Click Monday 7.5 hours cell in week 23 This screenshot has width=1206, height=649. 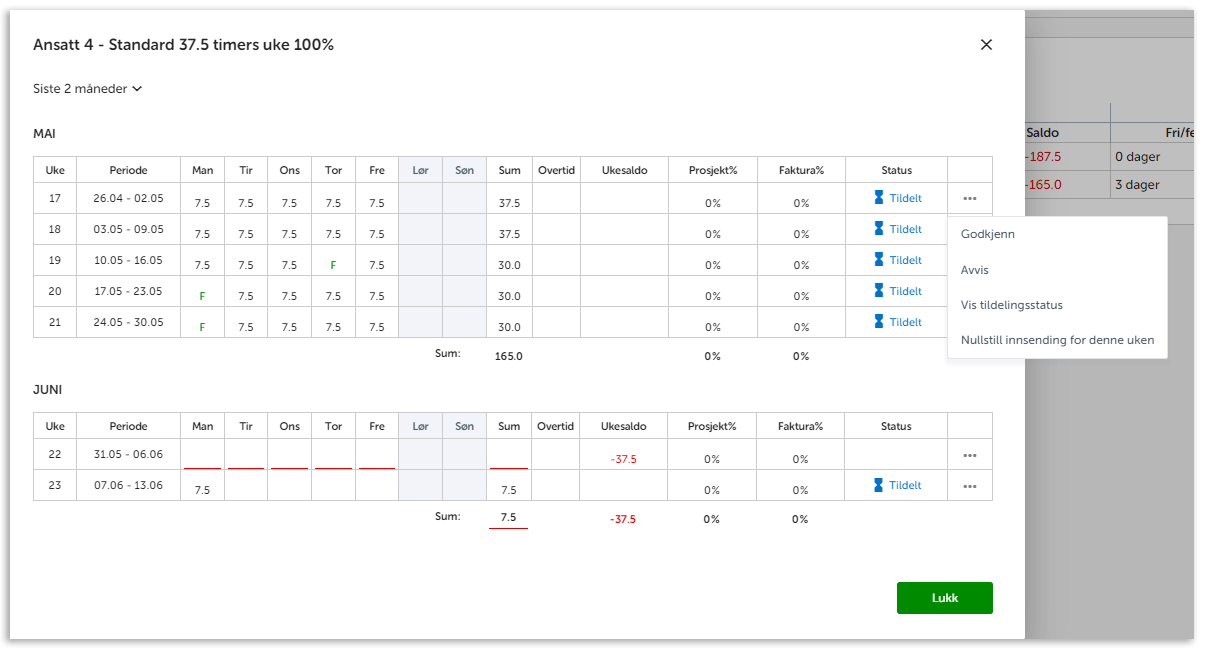pyautogui.click(x=202, y=490)
